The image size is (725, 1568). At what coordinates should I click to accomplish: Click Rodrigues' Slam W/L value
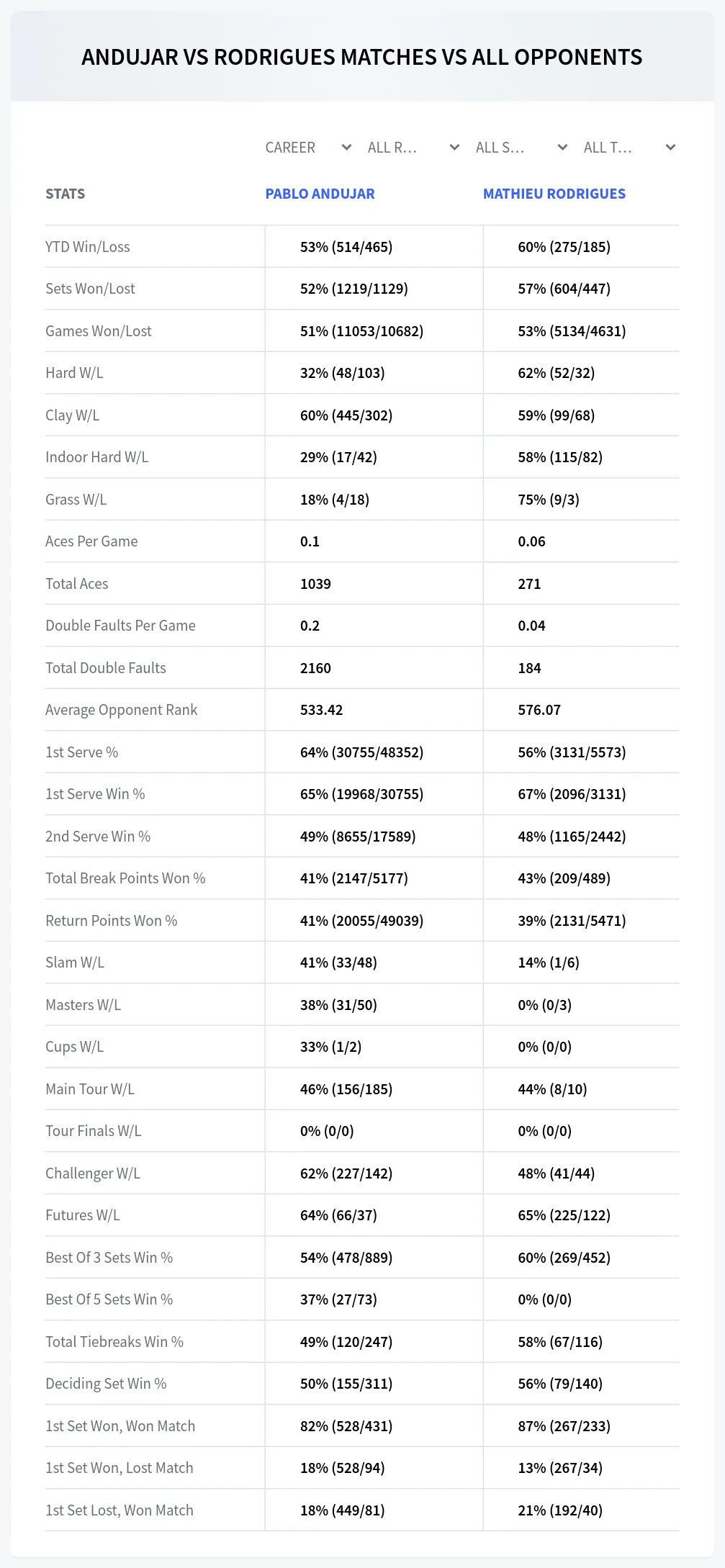point(549,963)
